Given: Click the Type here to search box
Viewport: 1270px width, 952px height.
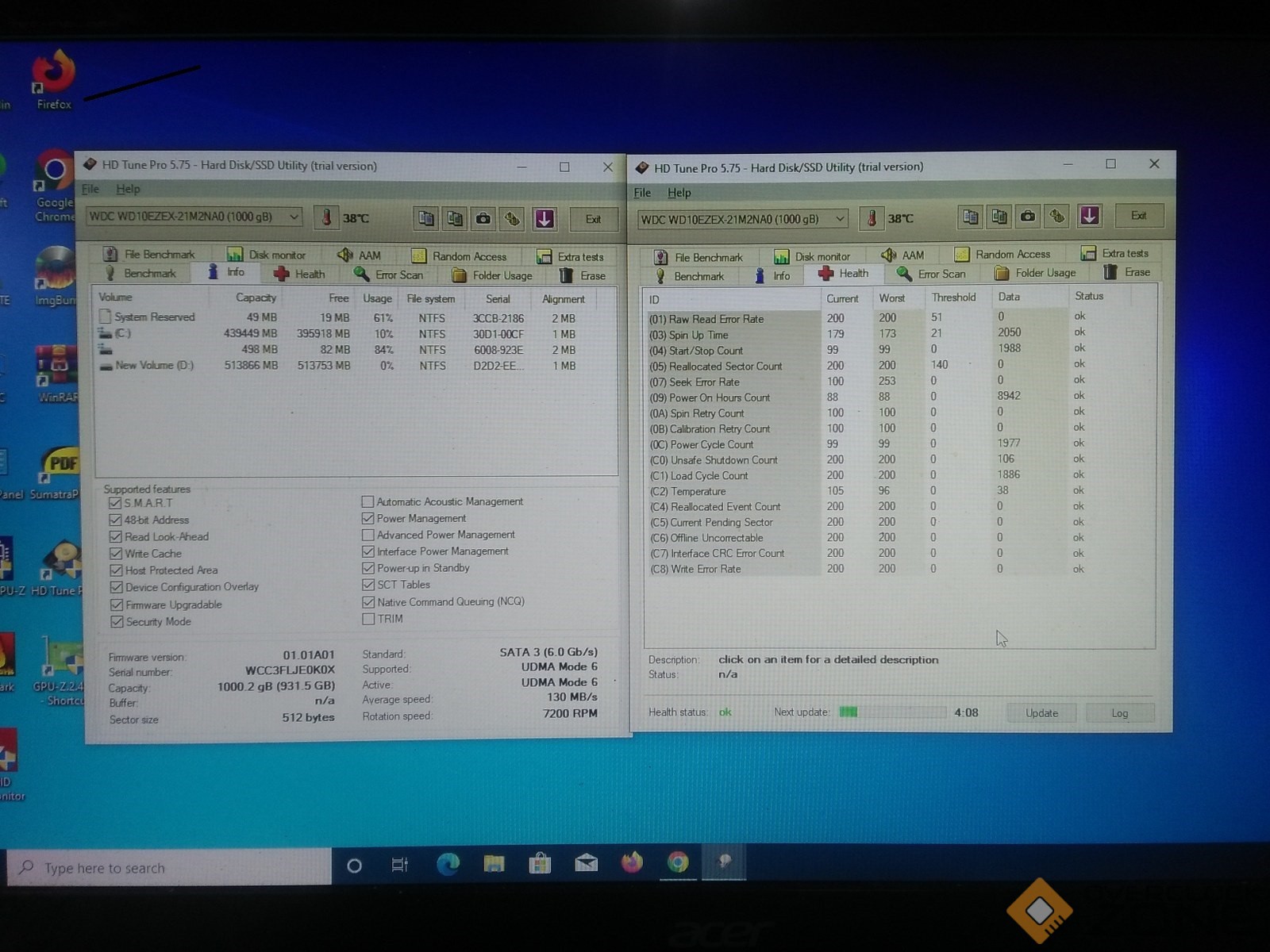Looking at the screenshot, I should (x=169, y=868).
